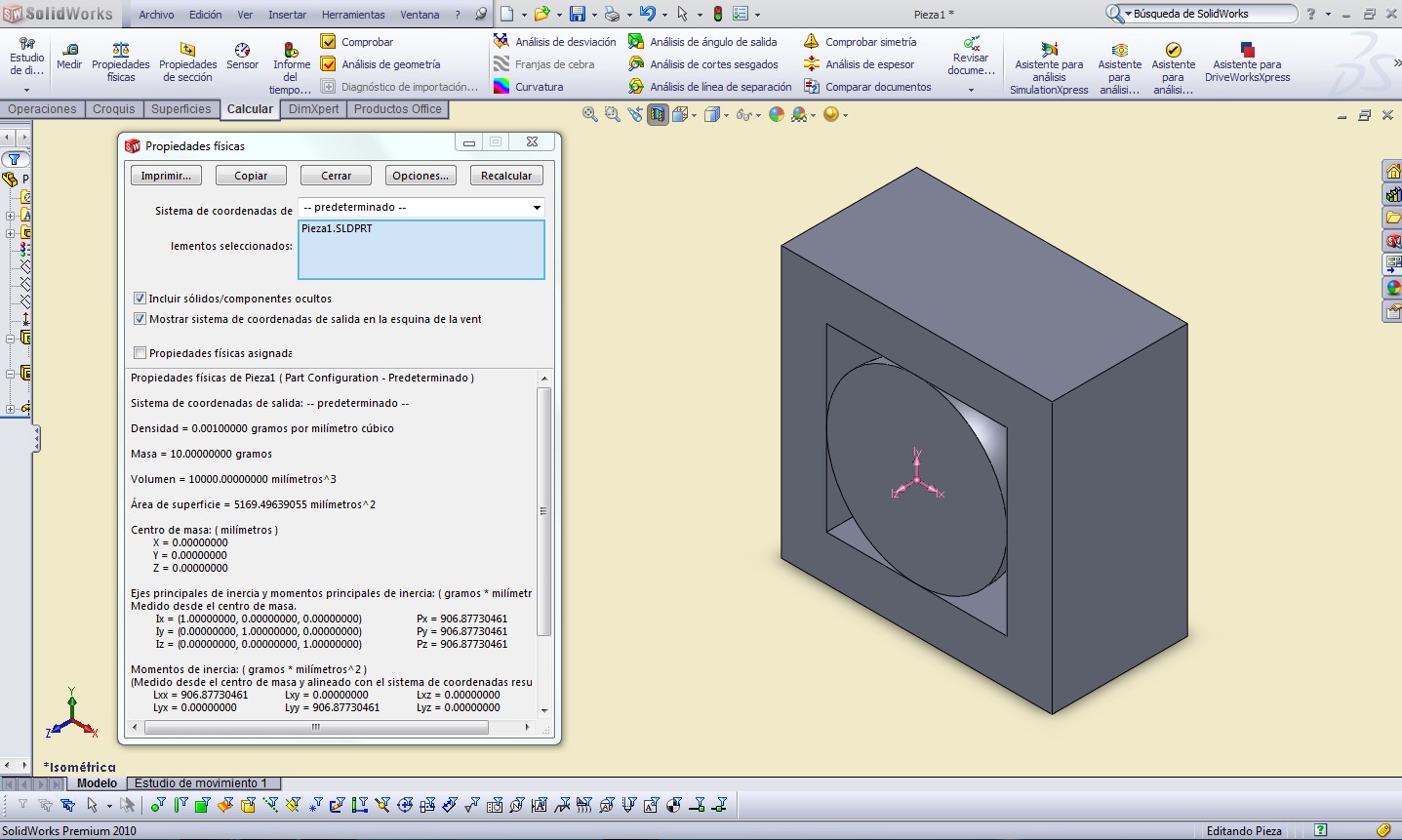Image resolution: width=1402 pixels, height=840 pixels.
Task: Click the Recalcular button
Action: 506,176
